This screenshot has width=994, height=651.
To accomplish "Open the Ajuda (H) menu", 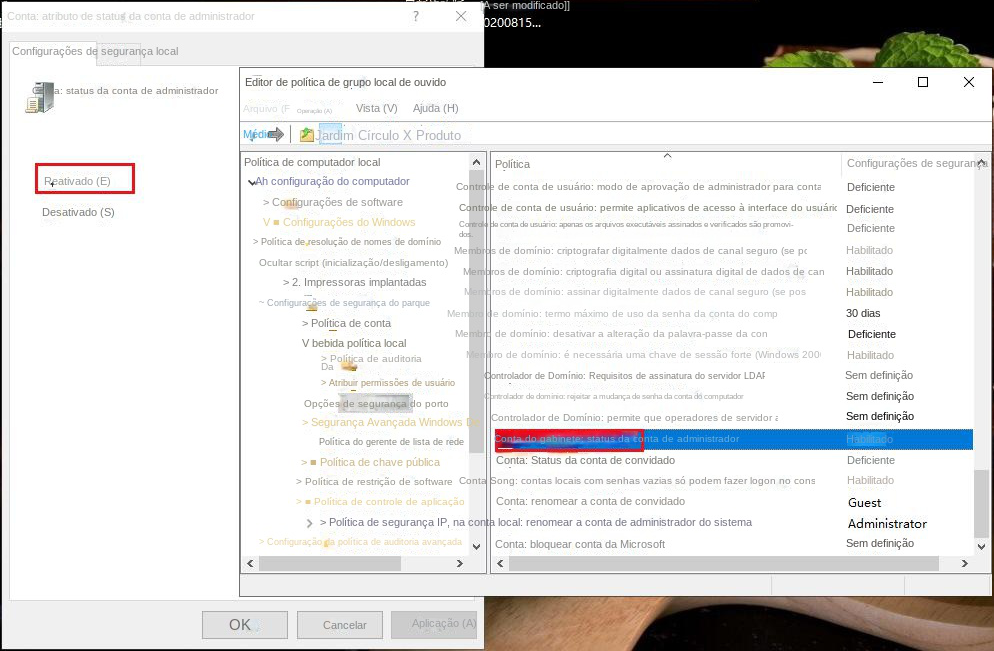I will coord(435,108).
